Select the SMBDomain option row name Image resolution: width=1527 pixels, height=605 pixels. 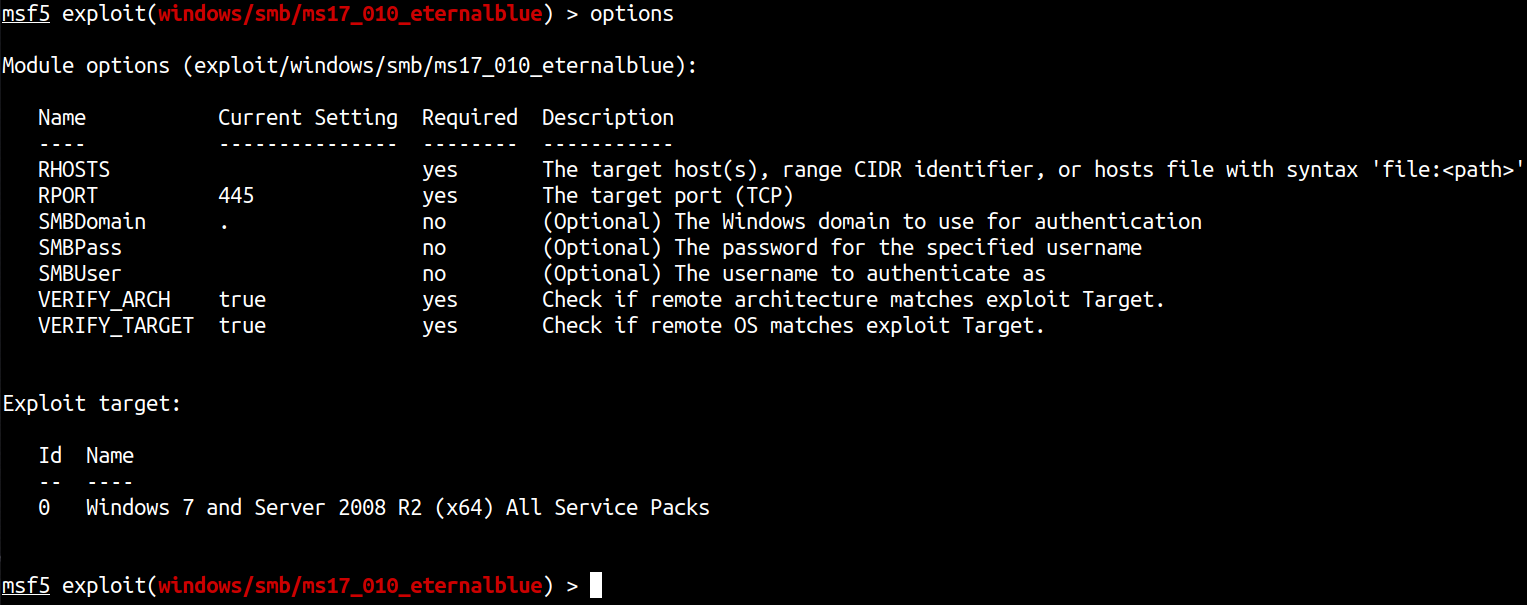point(92,222)
